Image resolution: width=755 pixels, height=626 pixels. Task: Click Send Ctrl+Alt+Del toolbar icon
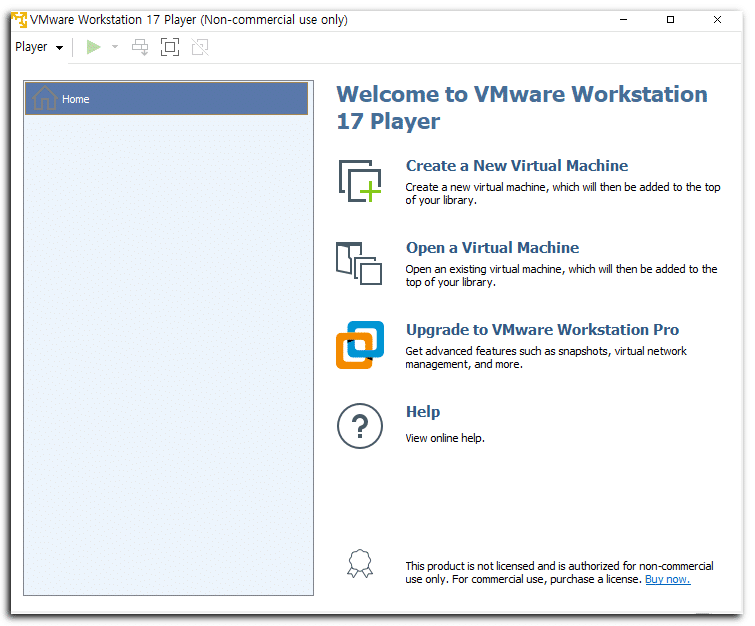140,47
